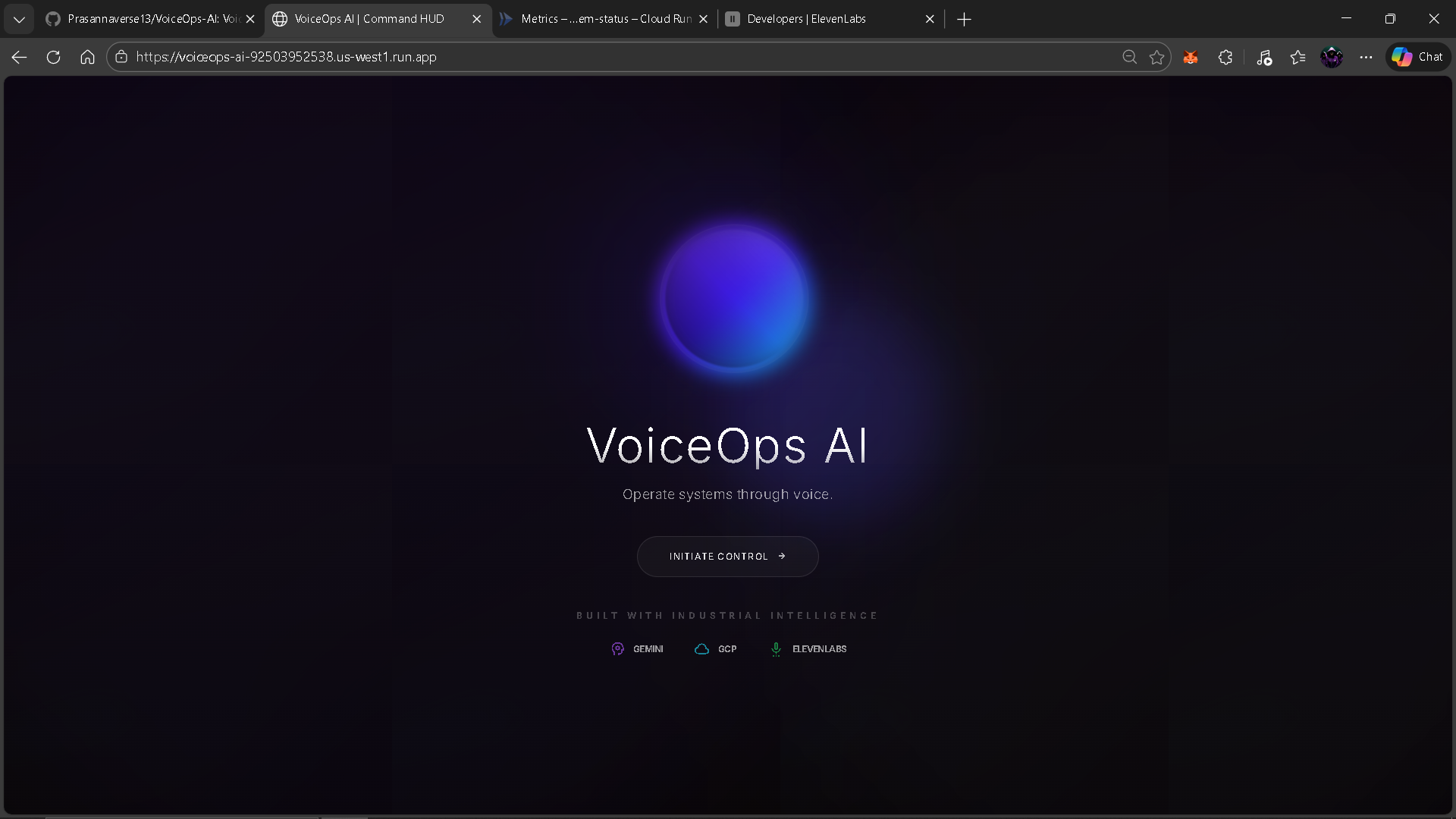Open the Copilot Chat button
The width and height of the screenshot is (1456, 819).
pyautogui.click(x=1417, y=57)
